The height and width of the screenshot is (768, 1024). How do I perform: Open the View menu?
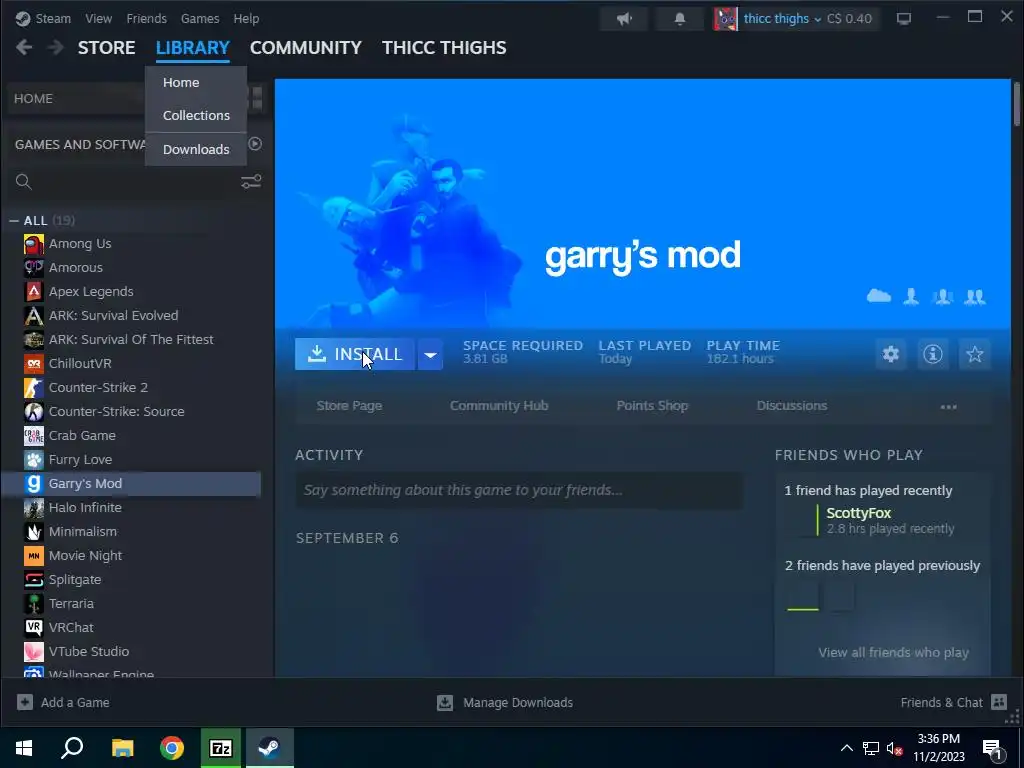99,18
